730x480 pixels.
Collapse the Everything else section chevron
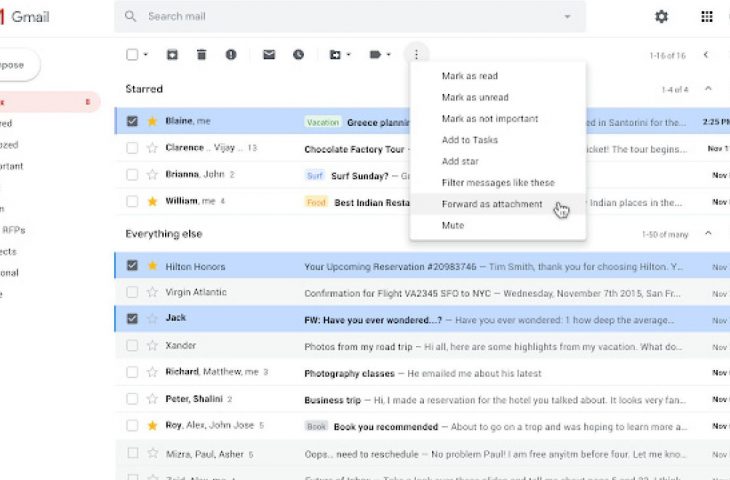[708, 233]
